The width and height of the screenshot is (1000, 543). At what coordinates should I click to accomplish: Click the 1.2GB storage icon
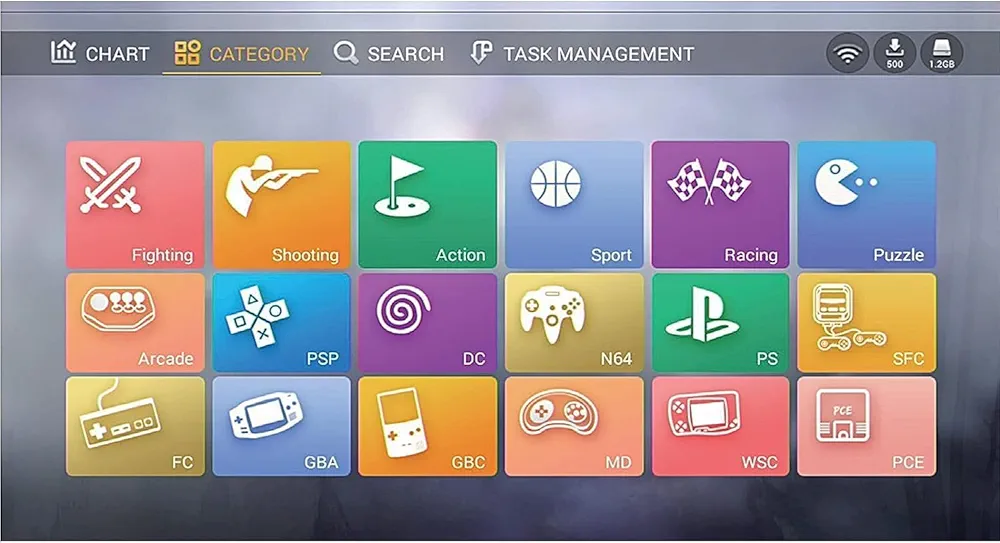click(941, 54)
